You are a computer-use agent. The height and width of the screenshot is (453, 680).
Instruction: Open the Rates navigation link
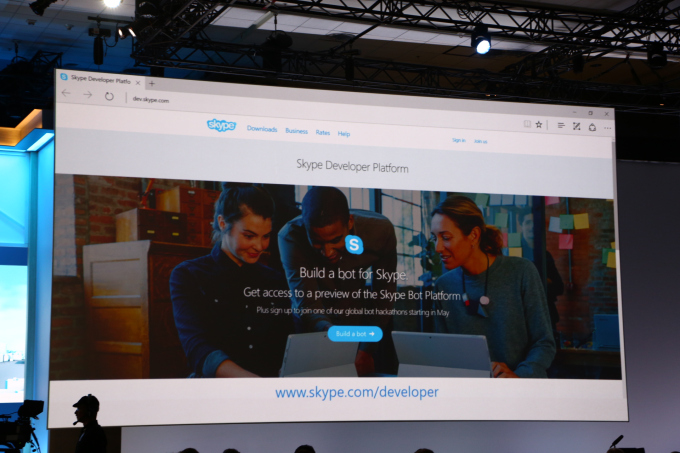323,133
